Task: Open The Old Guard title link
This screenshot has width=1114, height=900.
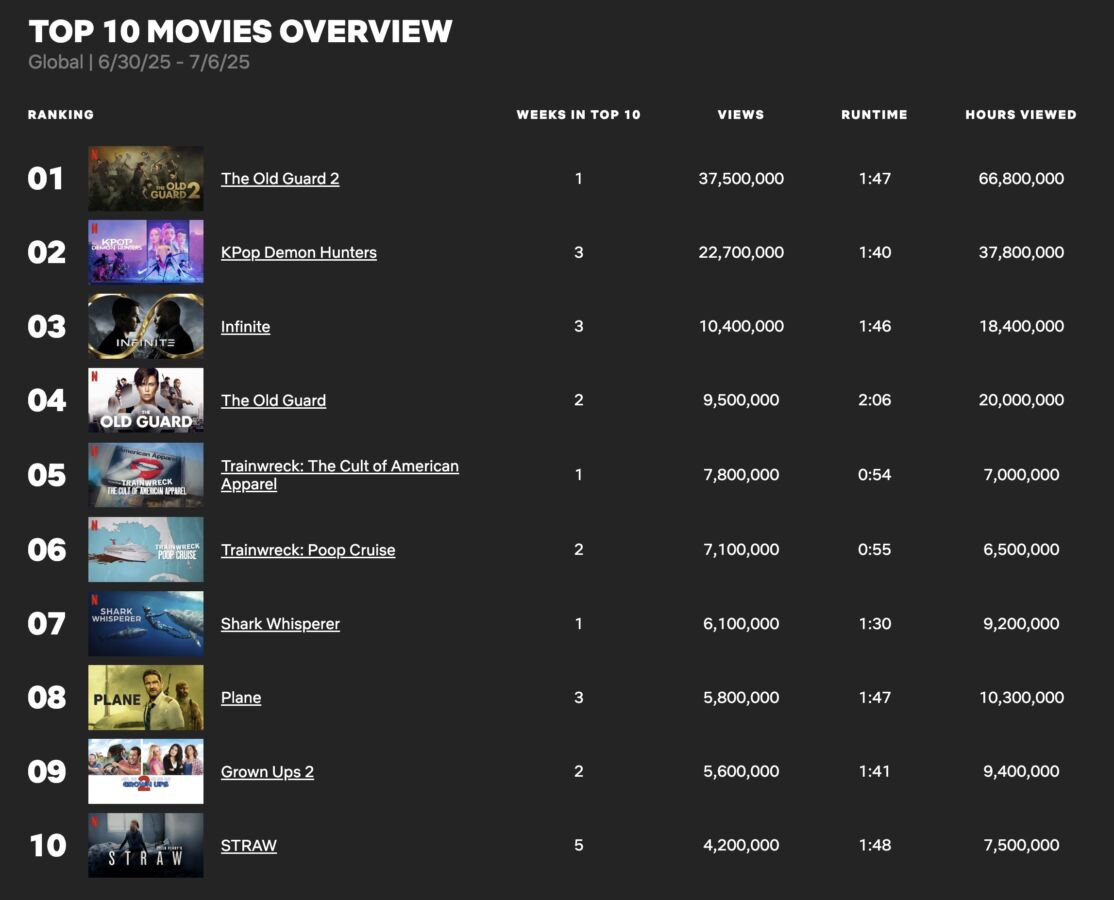Action: (x=274, y=401)
